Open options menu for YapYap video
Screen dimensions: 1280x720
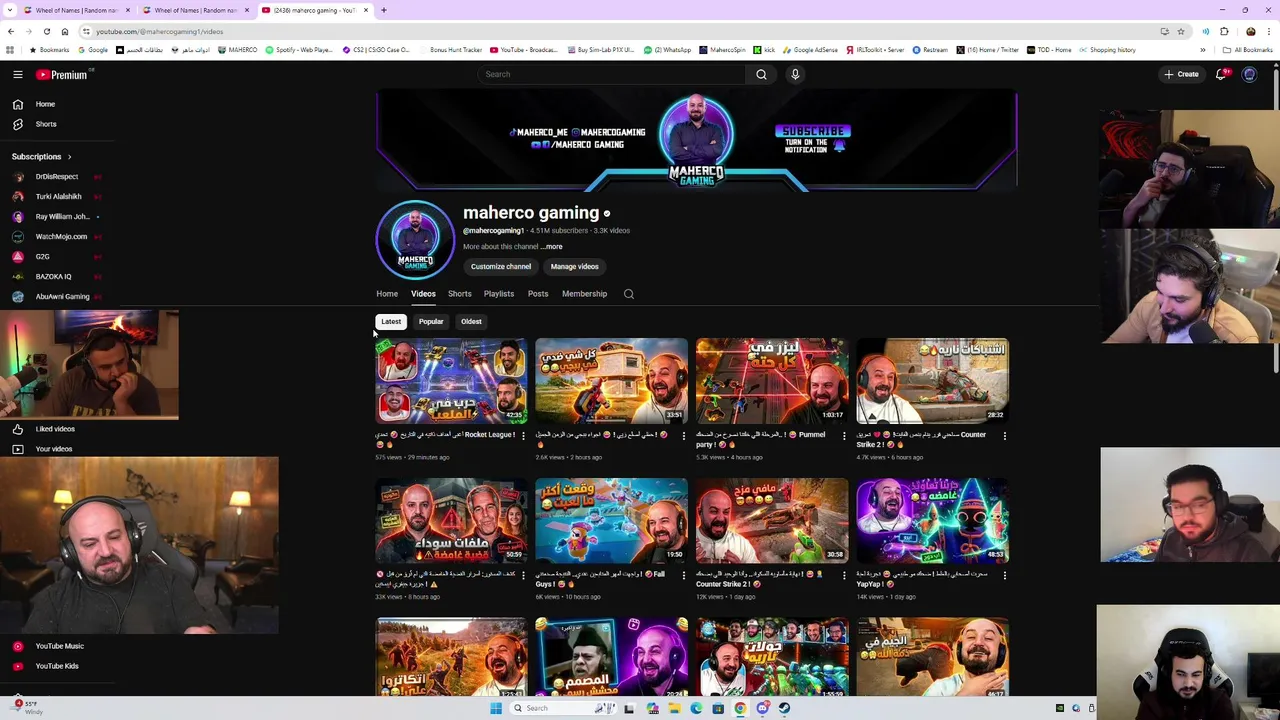pyautogui.click(x=1004, y=575)
